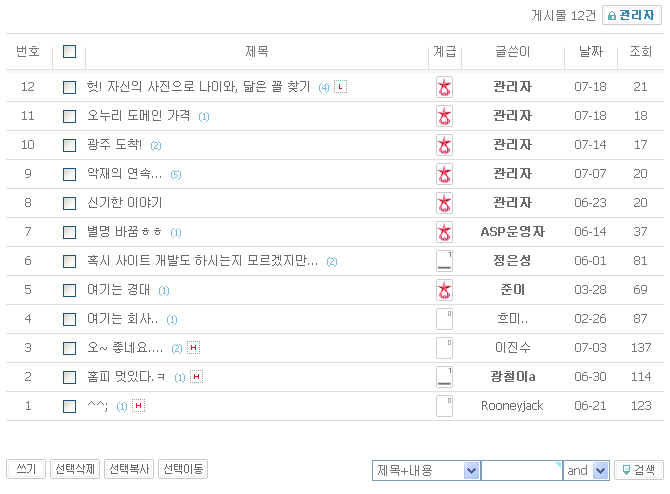Open post titled 홈피 멋있다.ㅋ

[126, 377]
